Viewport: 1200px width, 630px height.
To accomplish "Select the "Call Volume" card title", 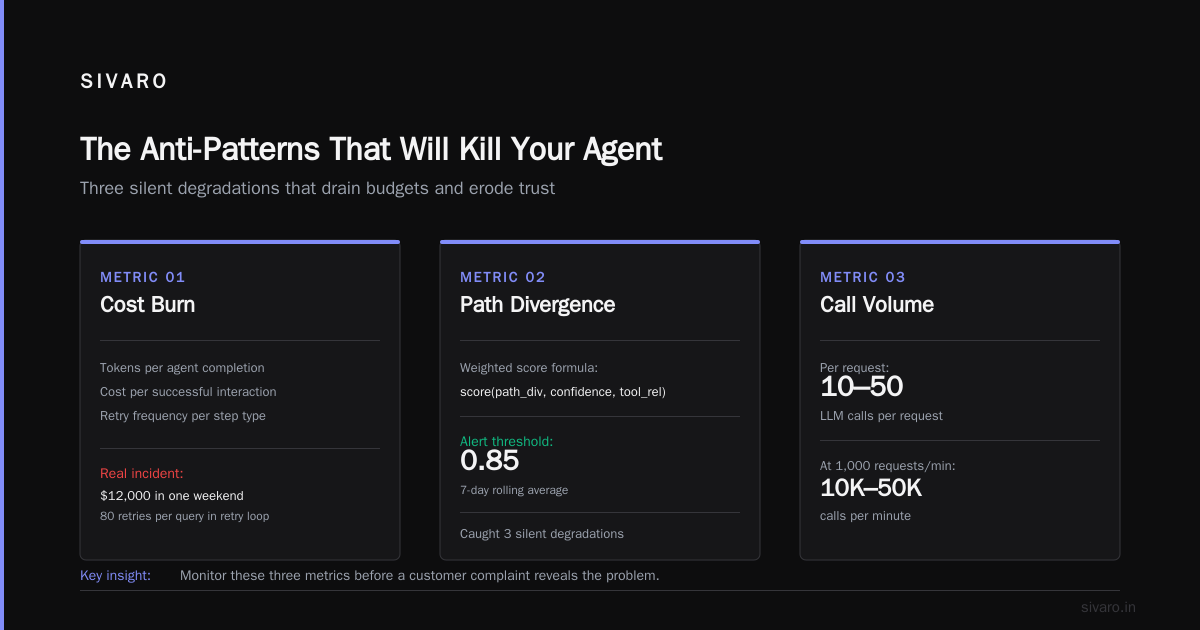I will 877,305.
